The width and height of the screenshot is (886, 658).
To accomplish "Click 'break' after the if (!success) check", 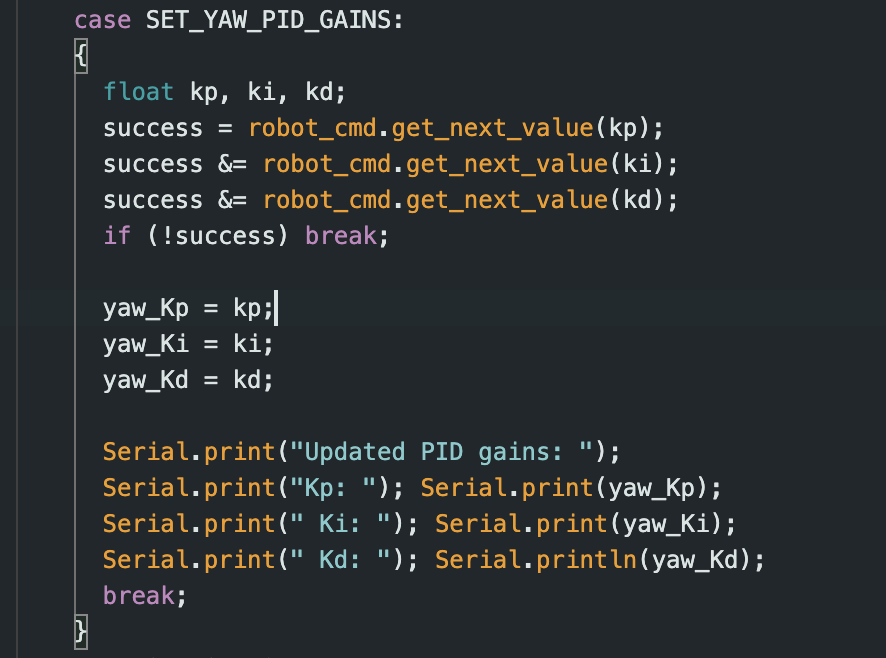I will point(341,237).
